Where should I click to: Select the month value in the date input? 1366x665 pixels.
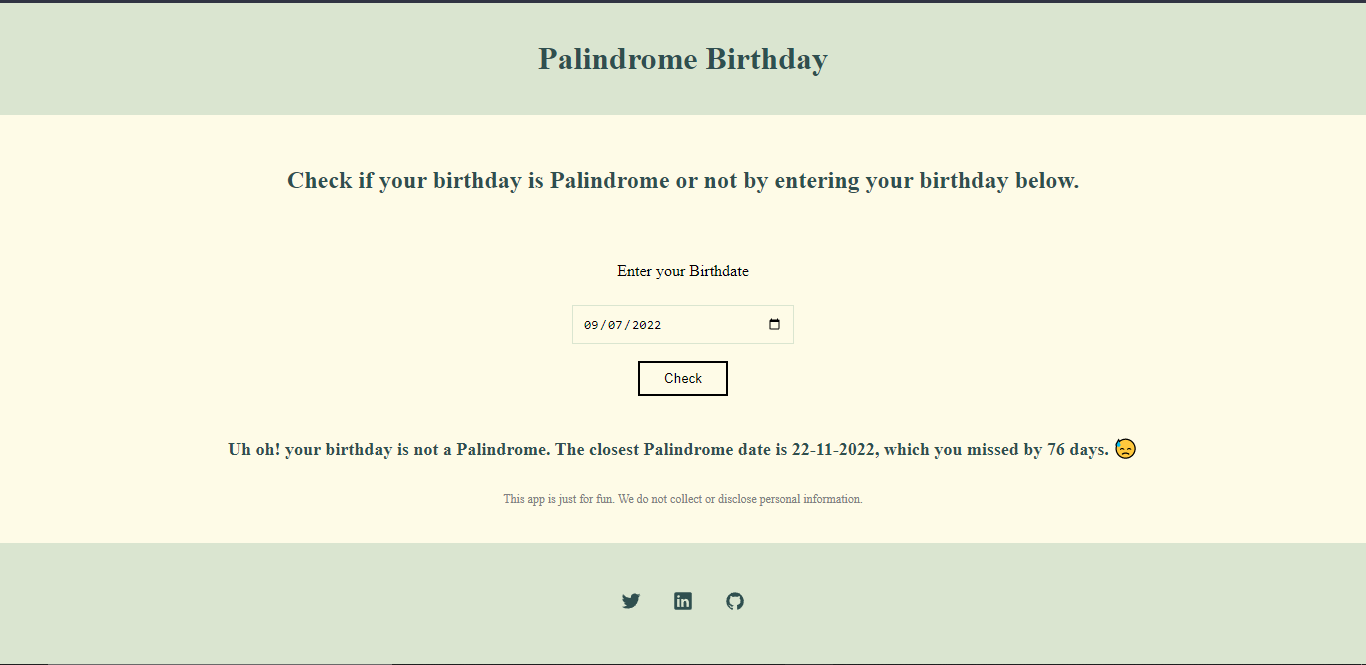(589, 324)
